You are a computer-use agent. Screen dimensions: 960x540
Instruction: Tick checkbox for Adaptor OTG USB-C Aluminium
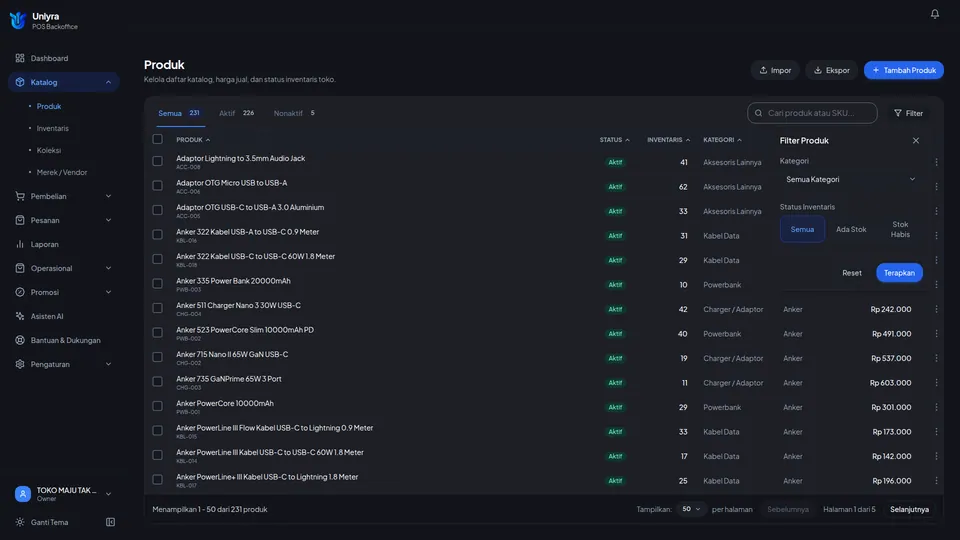point(157,210)
